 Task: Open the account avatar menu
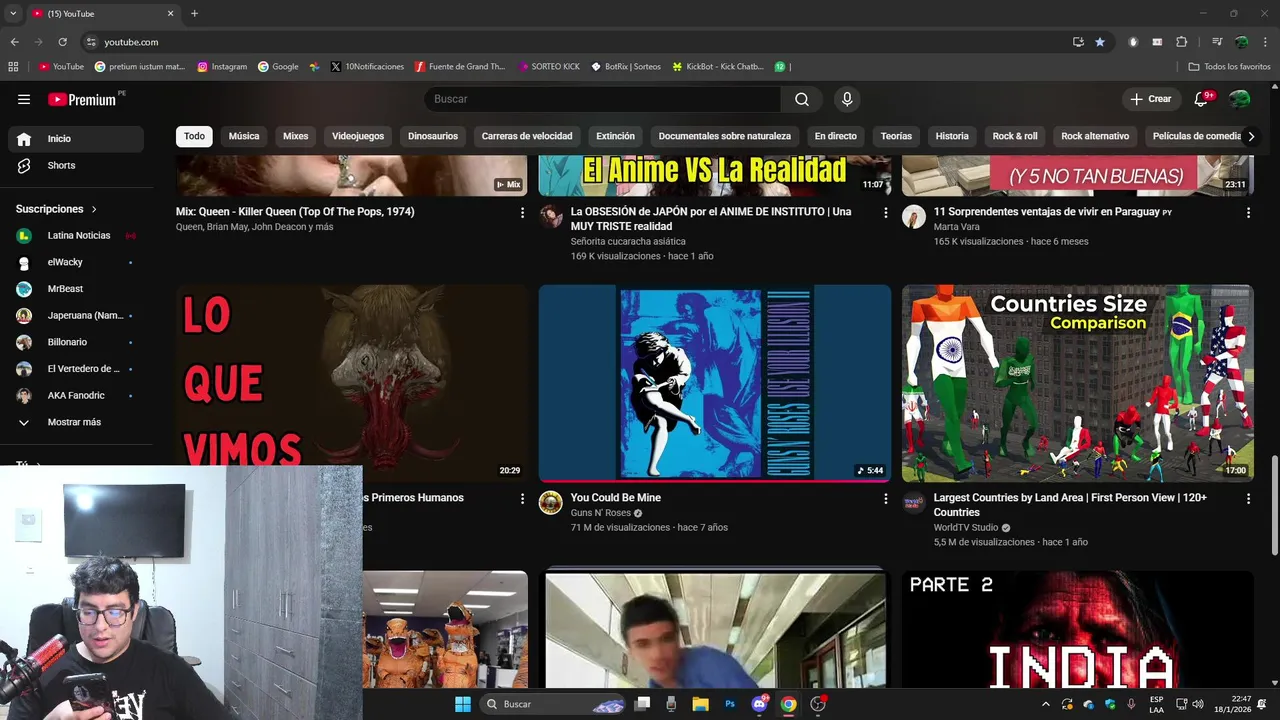[x=1240, y=99]
